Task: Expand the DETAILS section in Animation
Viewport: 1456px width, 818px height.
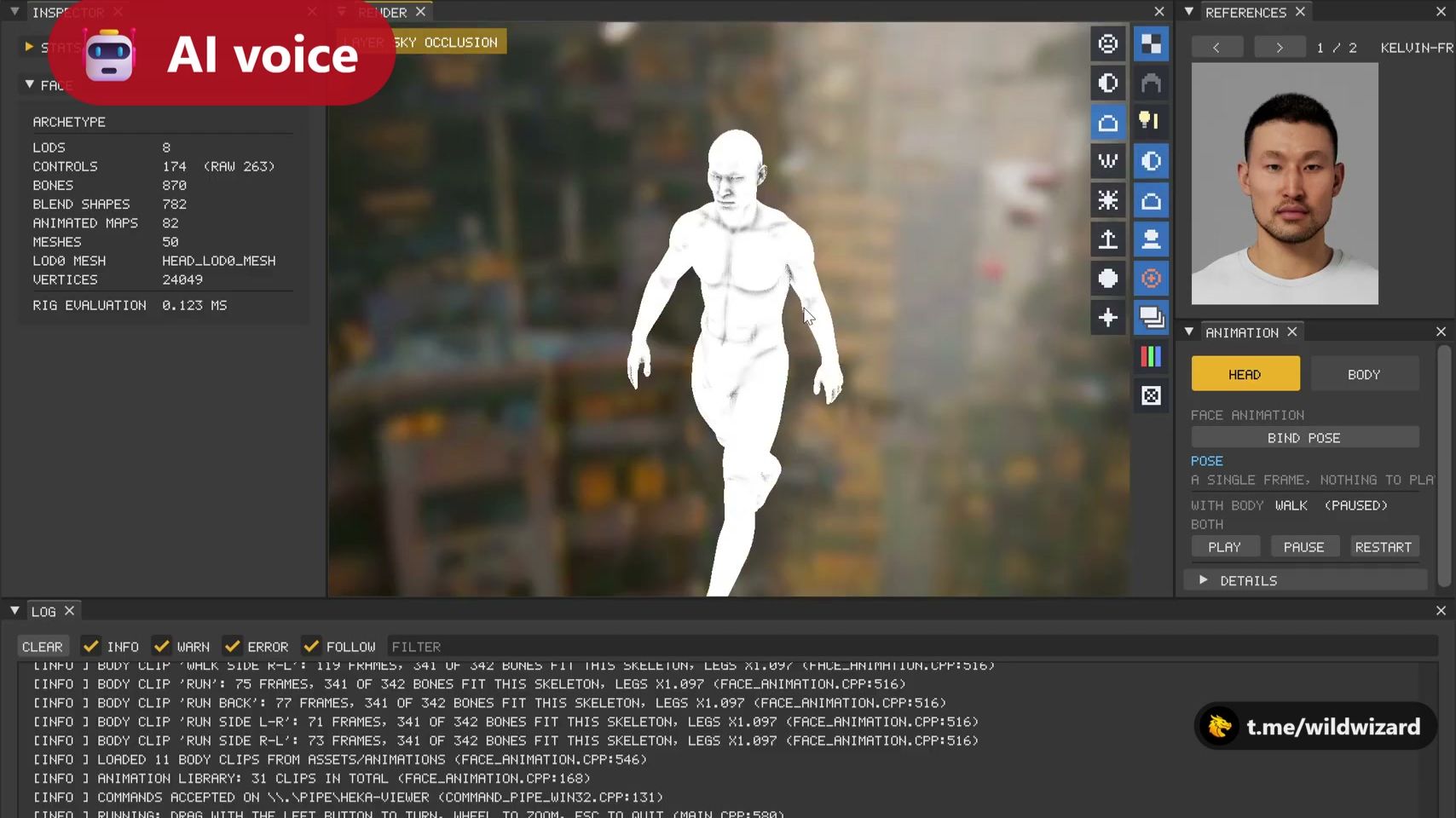Action: point(1305,580)
